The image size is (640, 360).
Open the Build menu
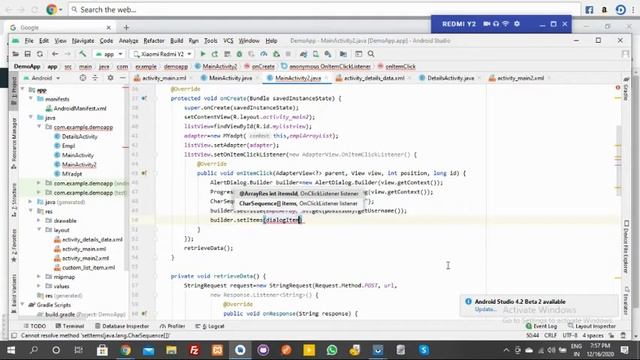coord(176,40)
